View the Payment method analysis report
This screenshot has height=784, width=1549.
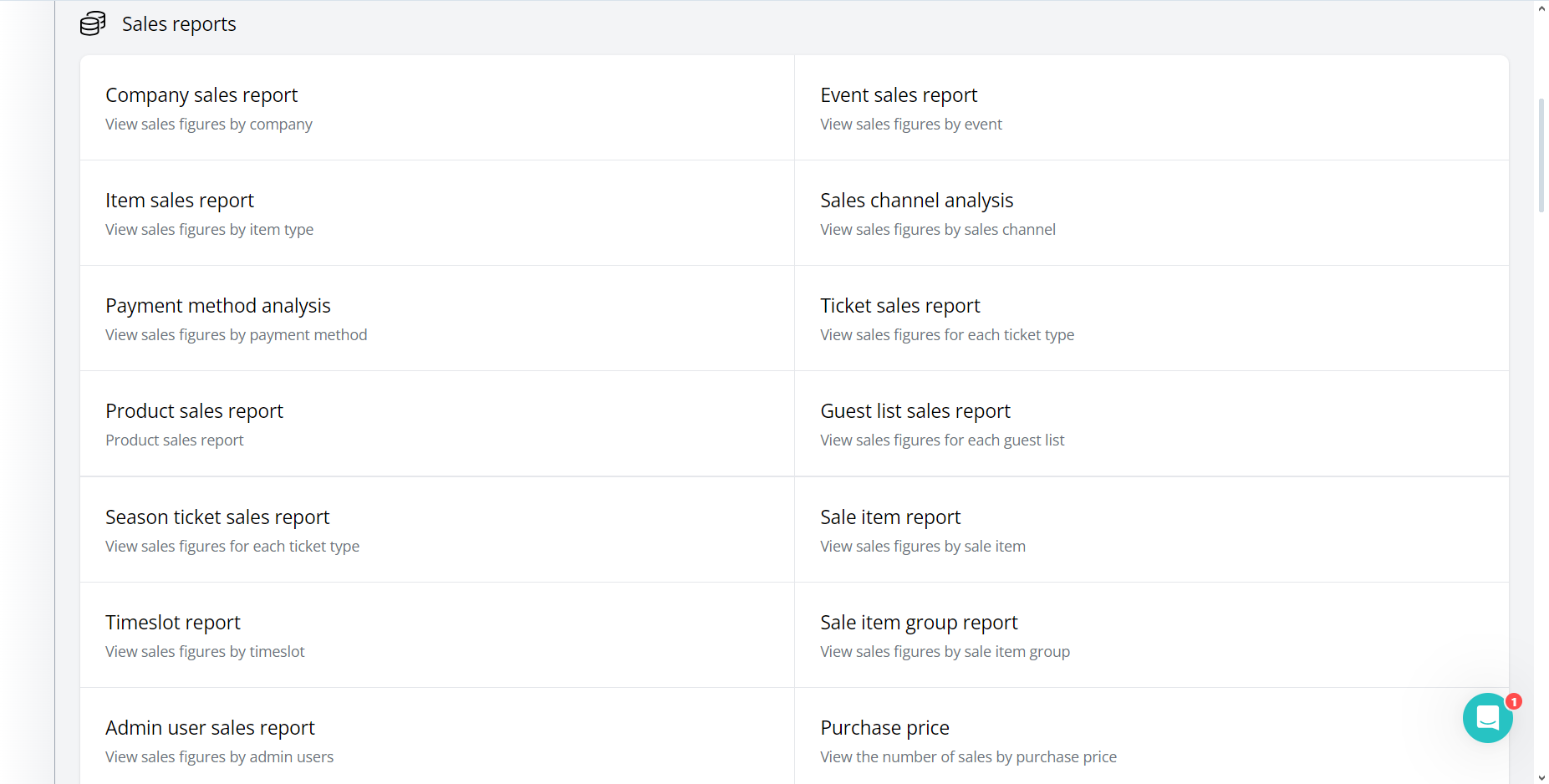pos(218,306)
